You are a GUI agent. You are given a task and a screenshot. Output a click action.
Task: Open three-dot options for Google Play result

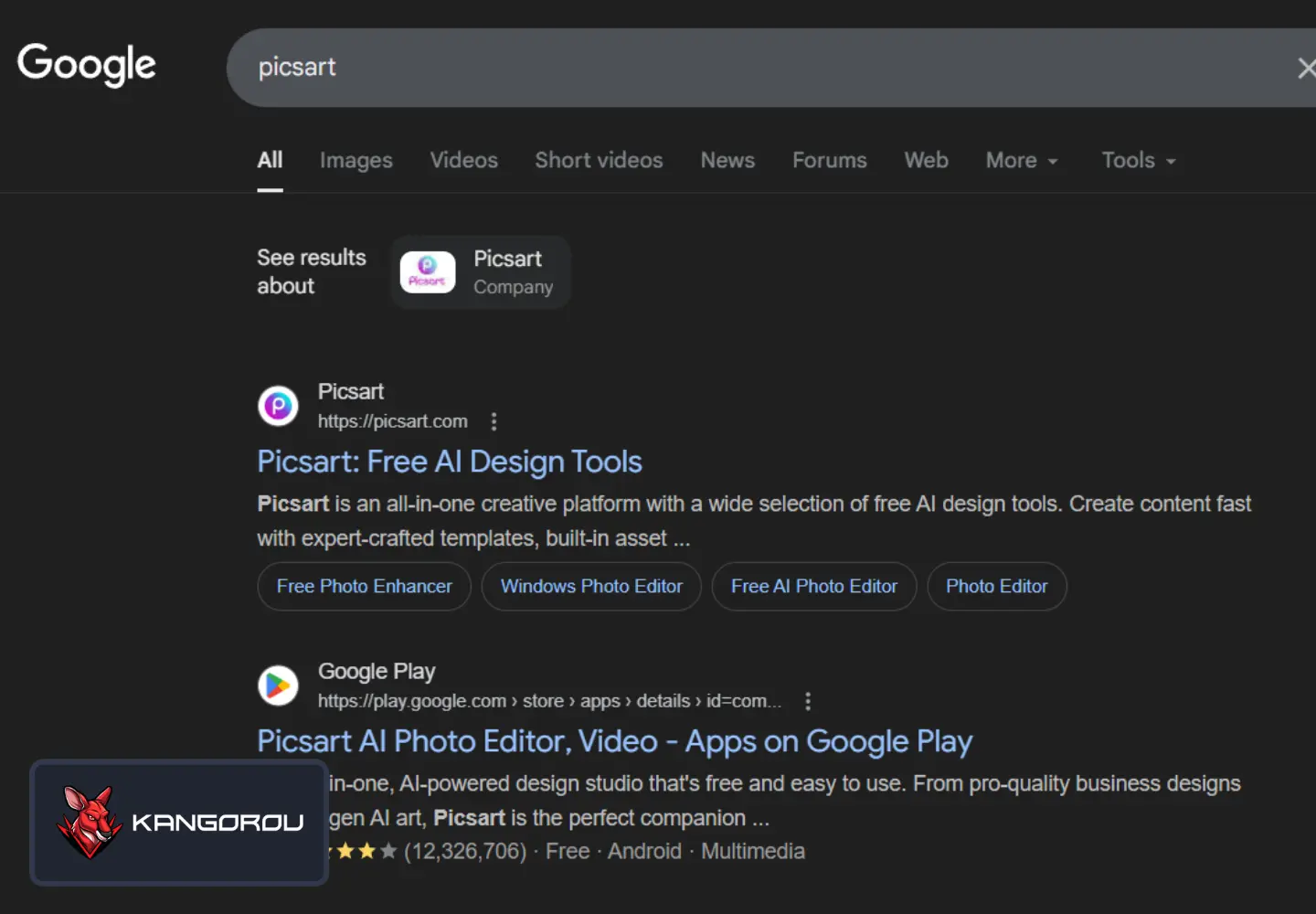807,701
